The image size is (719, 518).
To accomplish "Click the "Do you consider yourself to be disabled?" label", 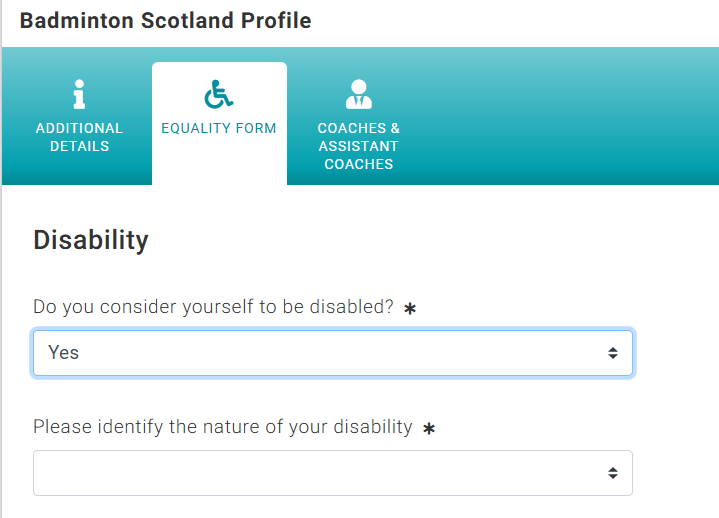I will [x=213, y=307].
